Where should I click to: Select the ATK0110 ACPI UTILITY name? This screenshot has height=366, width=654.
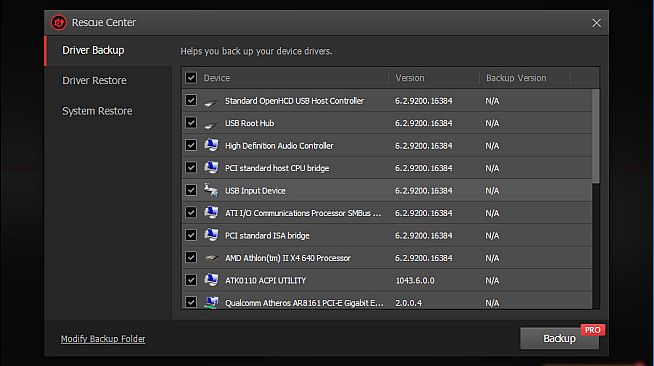coord(266,281)
